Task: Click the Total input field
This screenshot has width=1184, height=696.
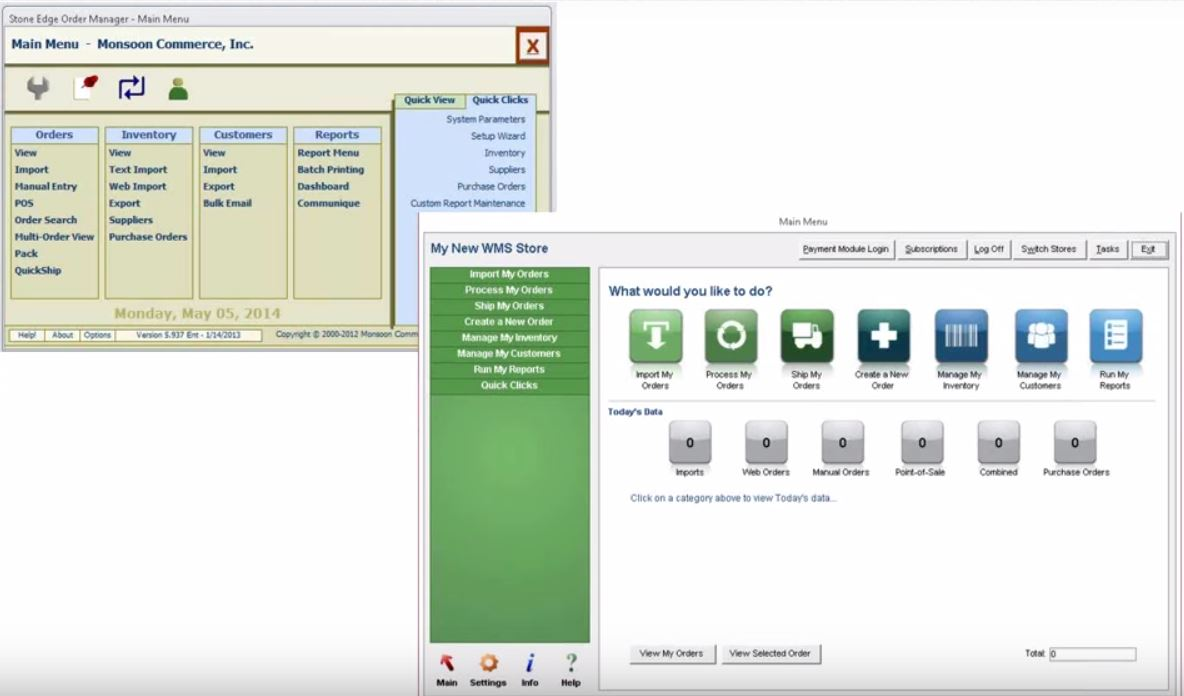Action: click(1092, 654)
